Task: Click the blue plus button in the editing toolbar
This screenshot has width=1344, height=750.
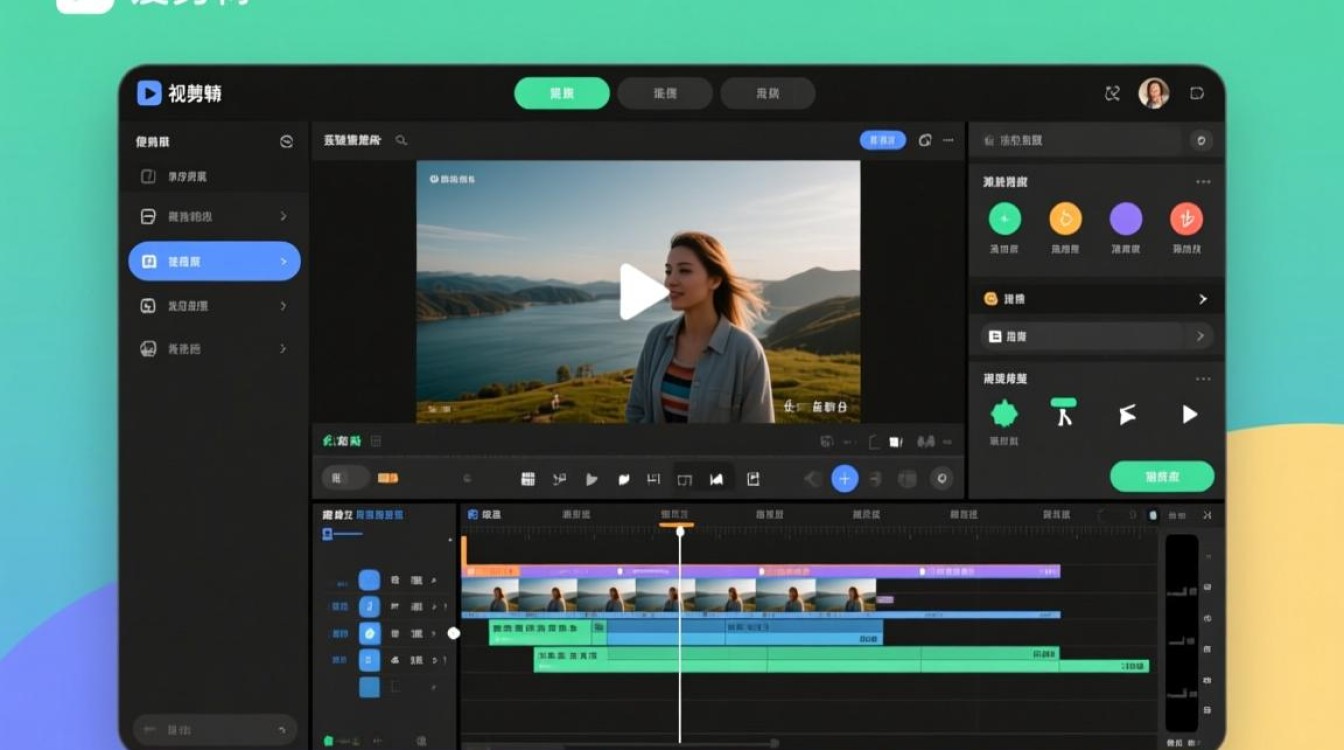Action: click(845, 479)
